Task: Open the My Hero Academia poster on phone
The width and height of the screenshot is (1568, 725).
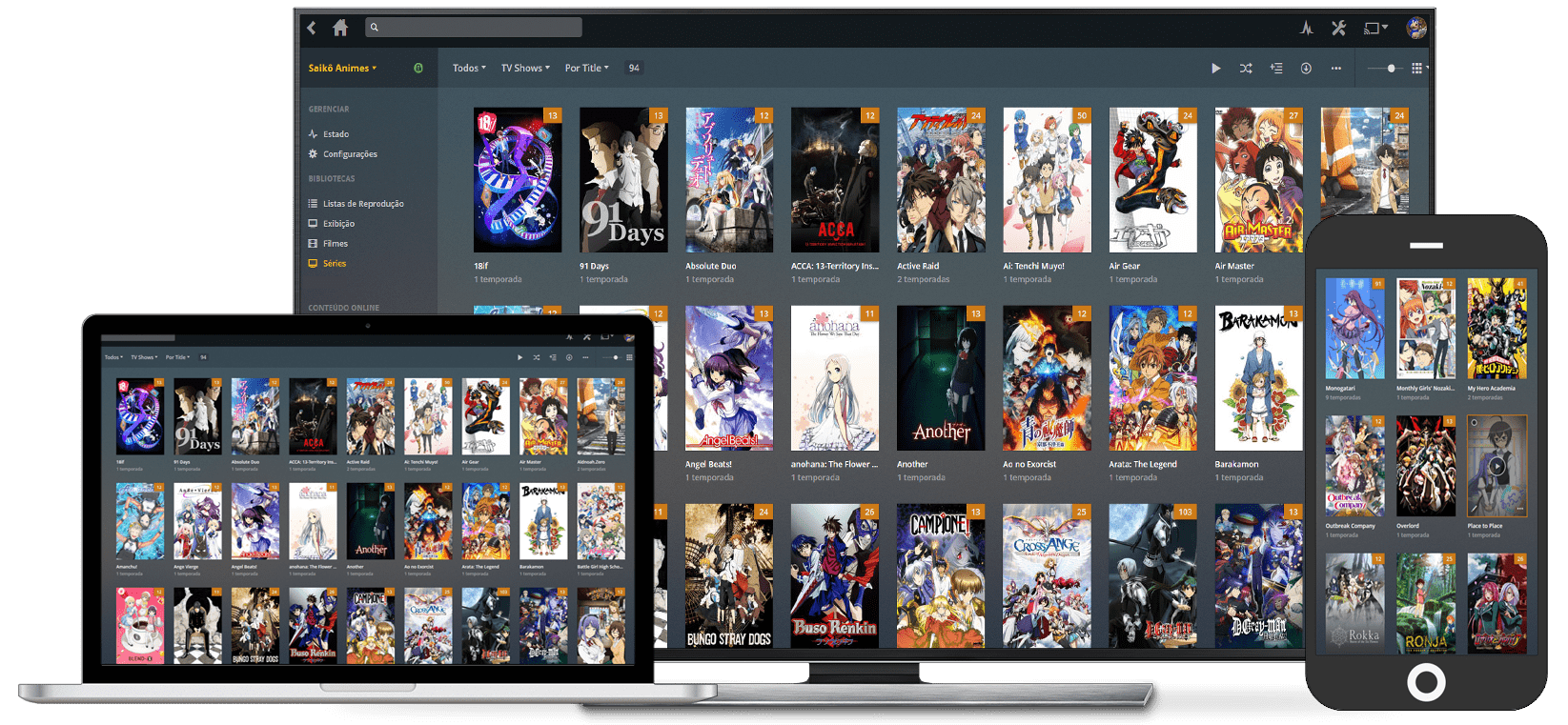Action: click(x=1497, y=329)
